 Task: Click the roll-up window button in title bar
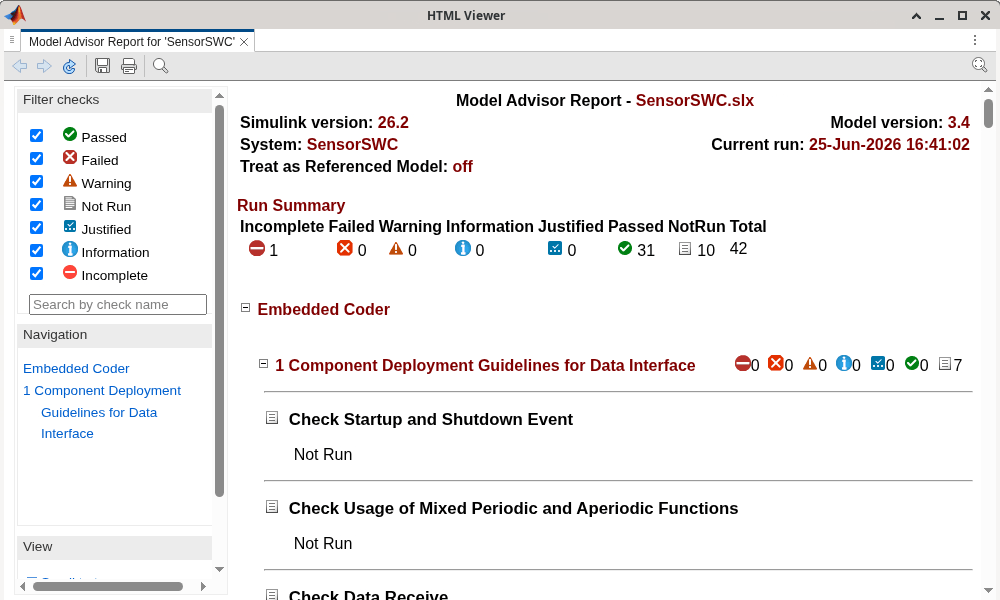pos(916,15)
